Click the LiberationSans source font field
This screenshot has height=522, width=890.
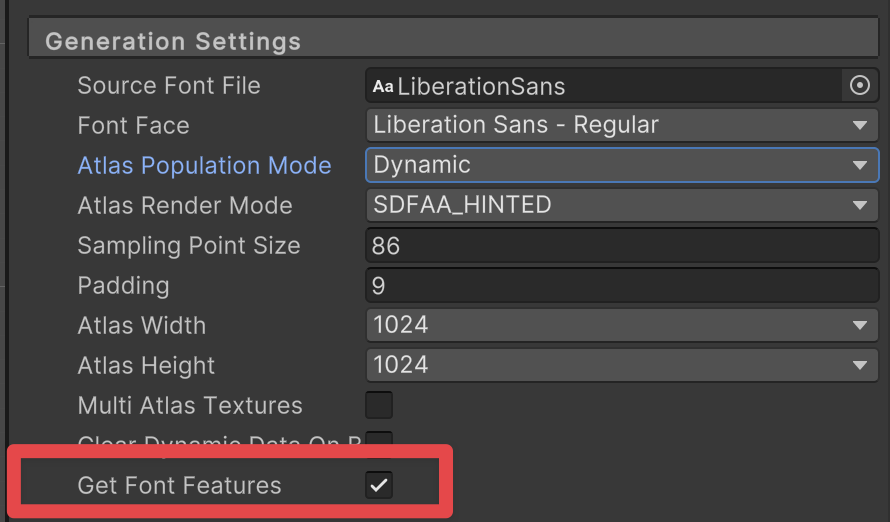(600, 86)
